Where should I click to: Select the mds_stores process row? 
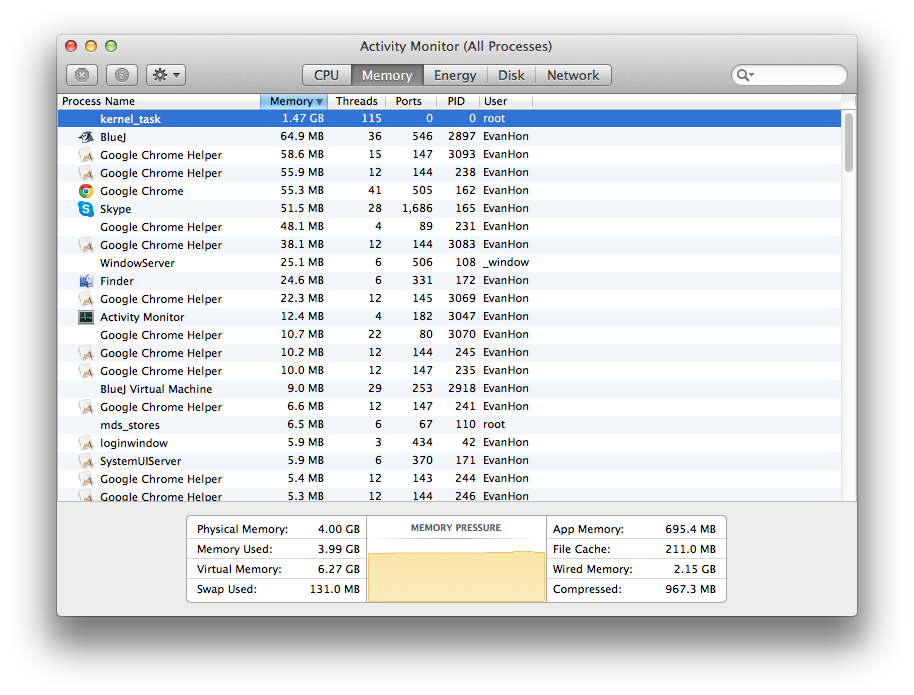tap(449, 425)
